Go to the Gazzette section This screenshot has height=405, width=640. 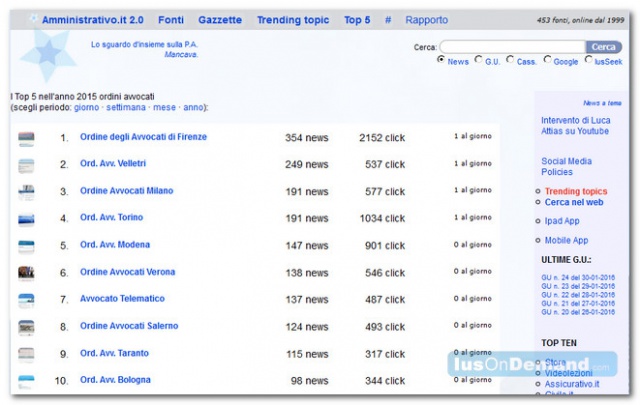click(220, 20)
